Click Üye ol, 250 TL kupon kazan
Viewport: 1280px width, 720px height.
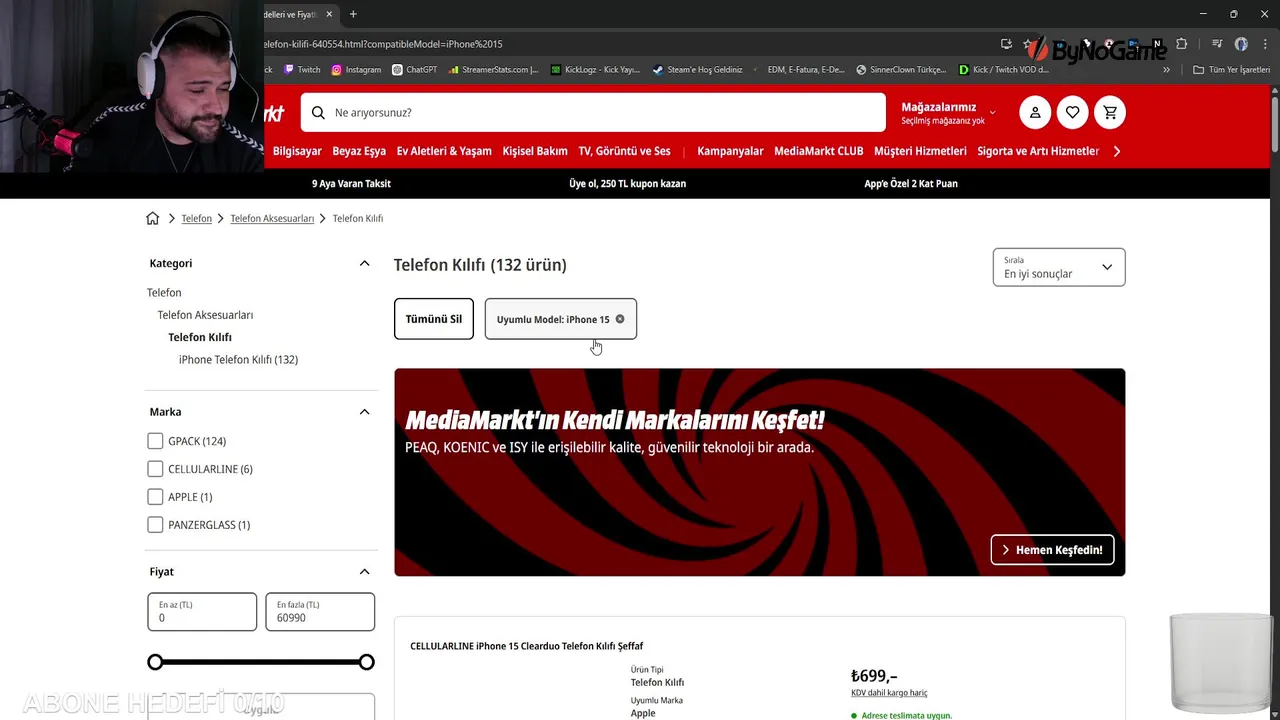pyautogui.click(x=627, y=184)
